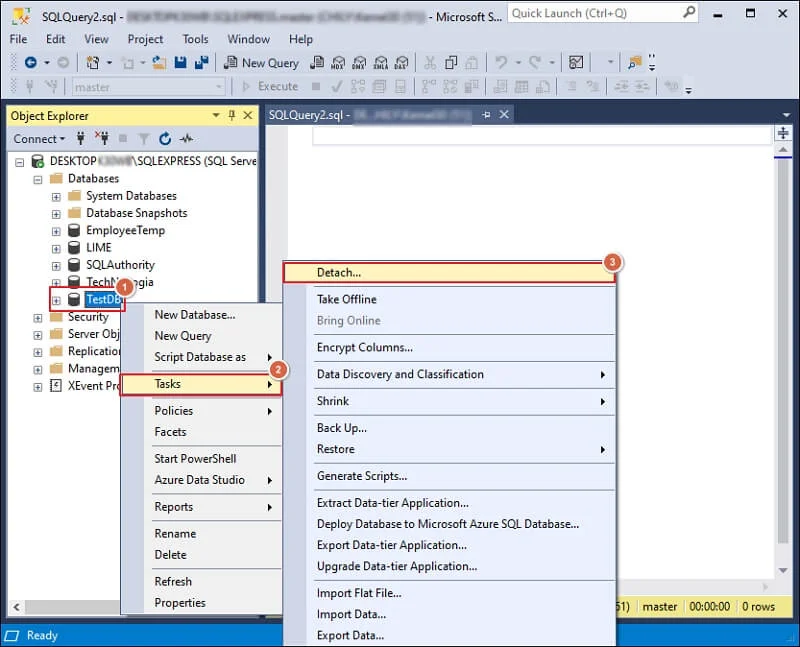Click the Filter funnel icon in Object Explorer
The width and height of the screenshot is (800, 647).
point(144,138)
